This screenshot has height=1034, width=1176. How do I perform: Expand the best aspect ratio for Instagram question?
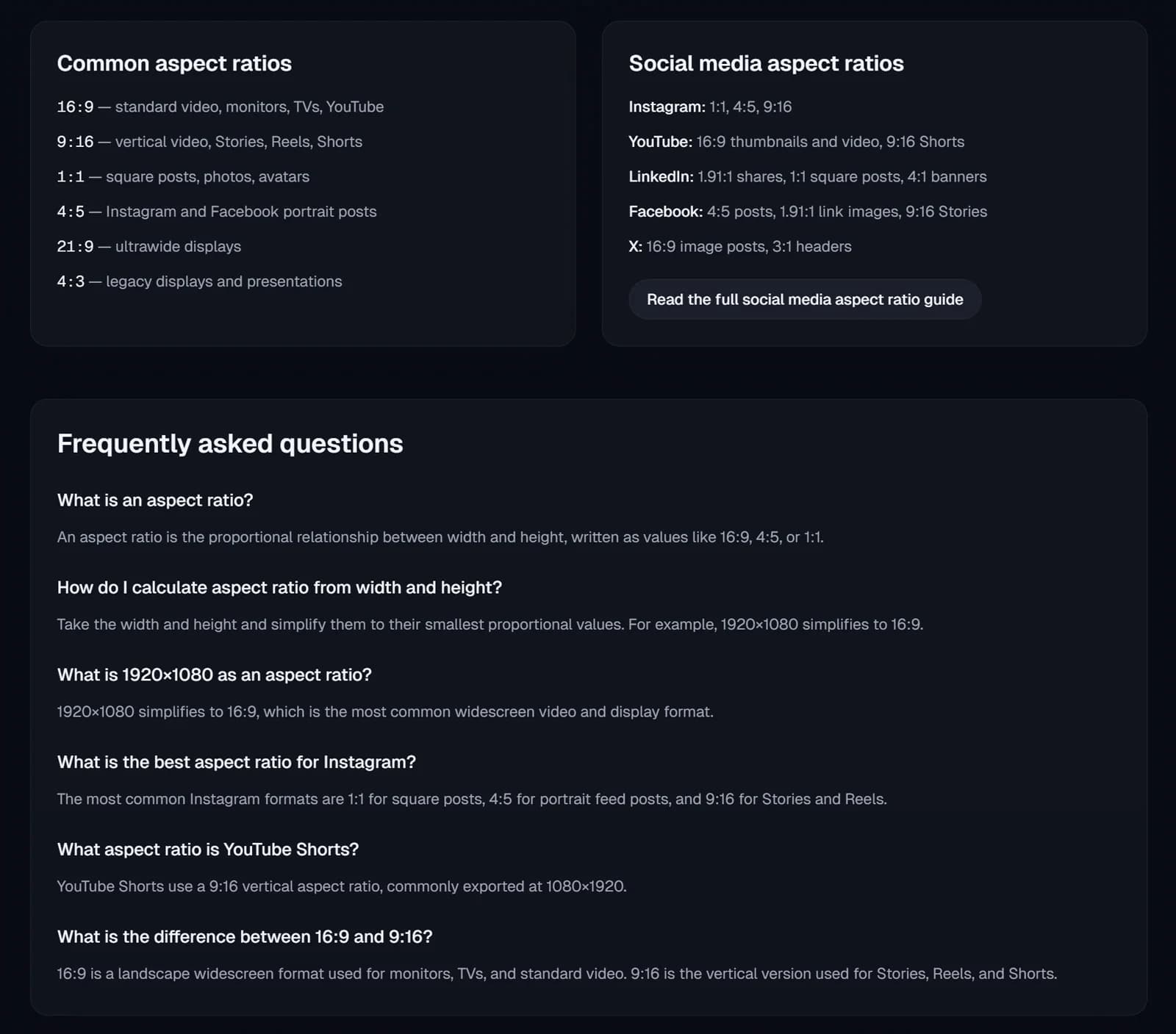pyautogui.click(x=236, y=762)
